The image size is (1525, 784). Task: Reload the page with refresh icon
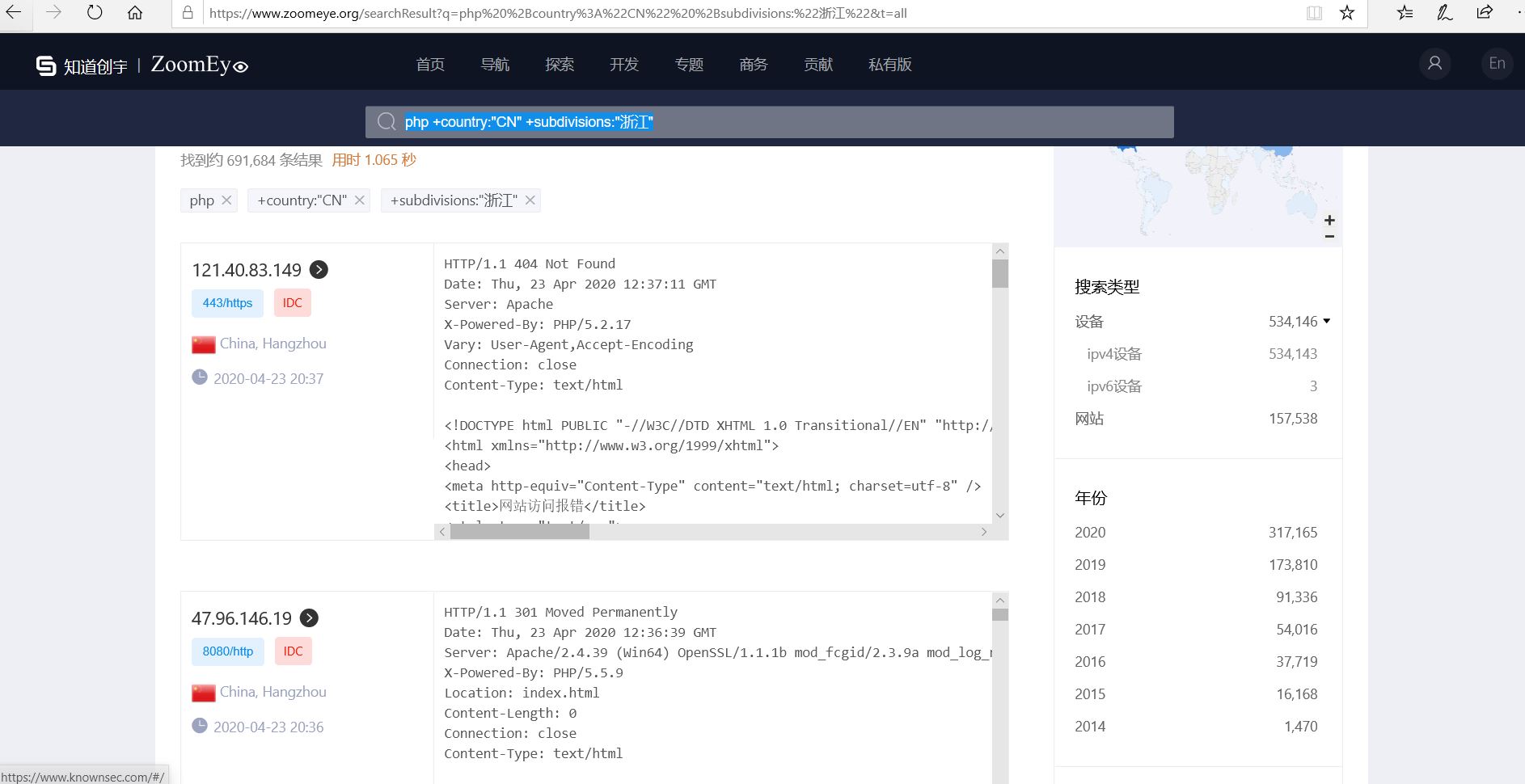[95, 12]
